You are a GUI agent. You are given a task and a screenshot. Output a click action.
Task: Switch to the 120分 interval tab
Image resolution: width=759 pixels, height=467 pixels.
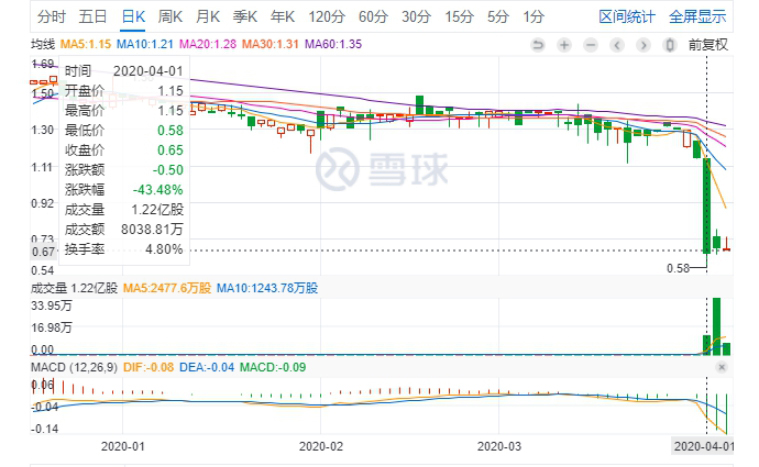point(327,17)
